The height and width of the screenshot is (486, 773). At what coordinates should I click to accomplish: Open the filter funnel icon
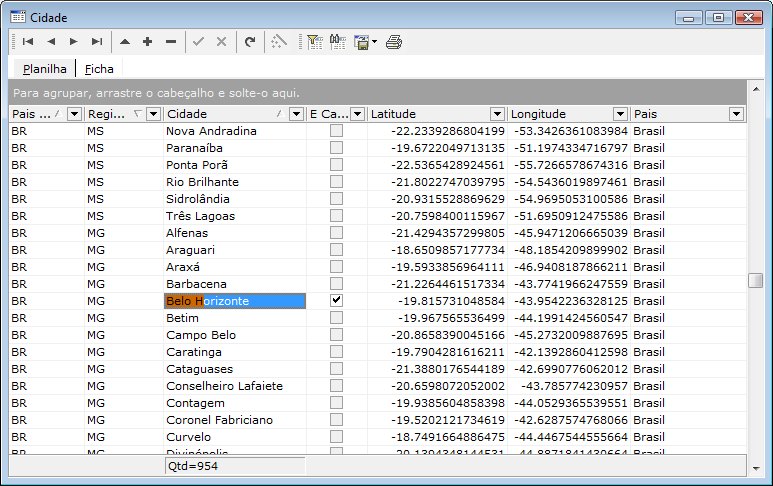(314, 42)
